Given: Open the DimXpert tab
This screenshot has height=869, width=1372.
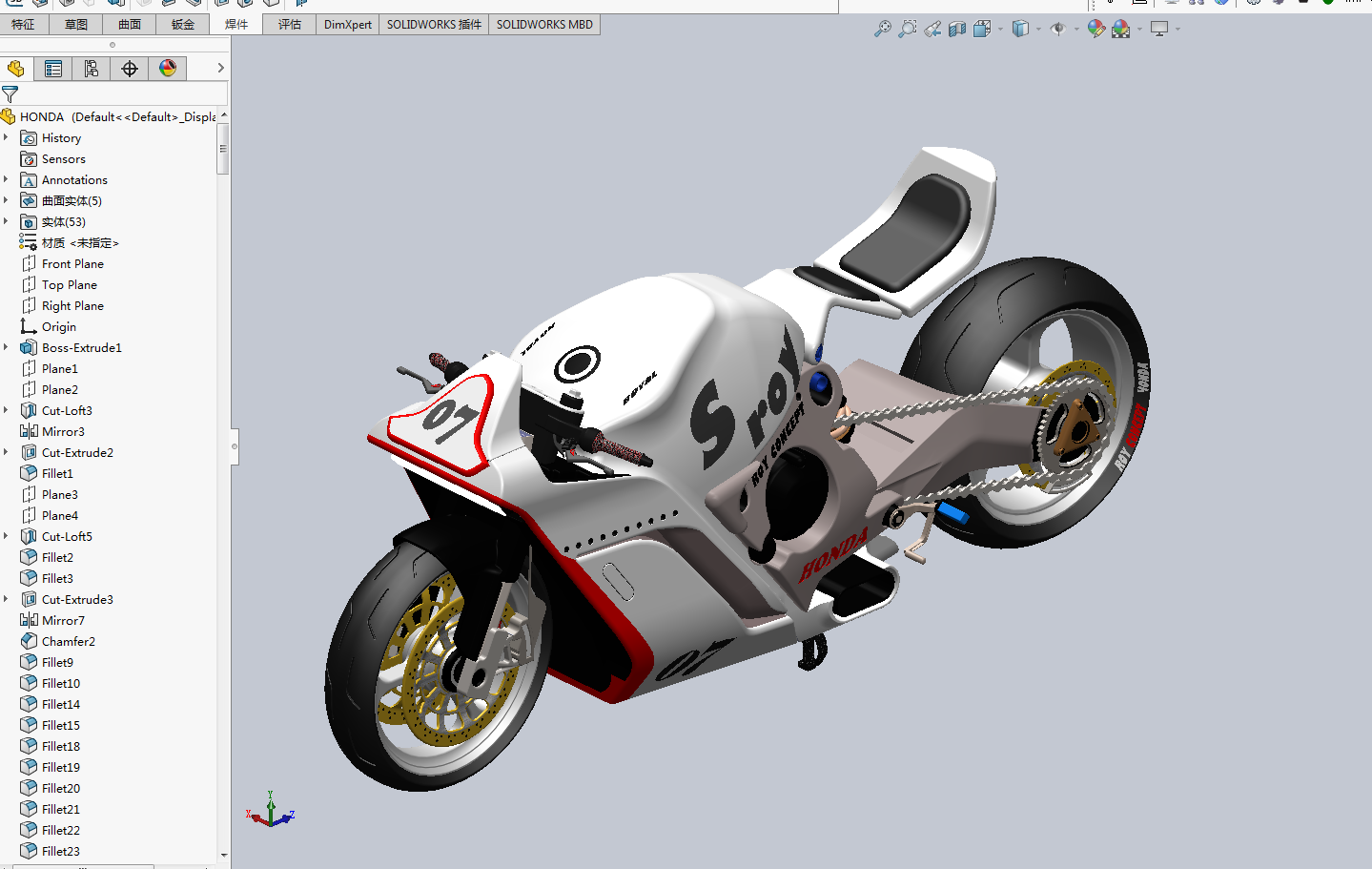Looking at the screenshot, I should [x=348, y=25].
